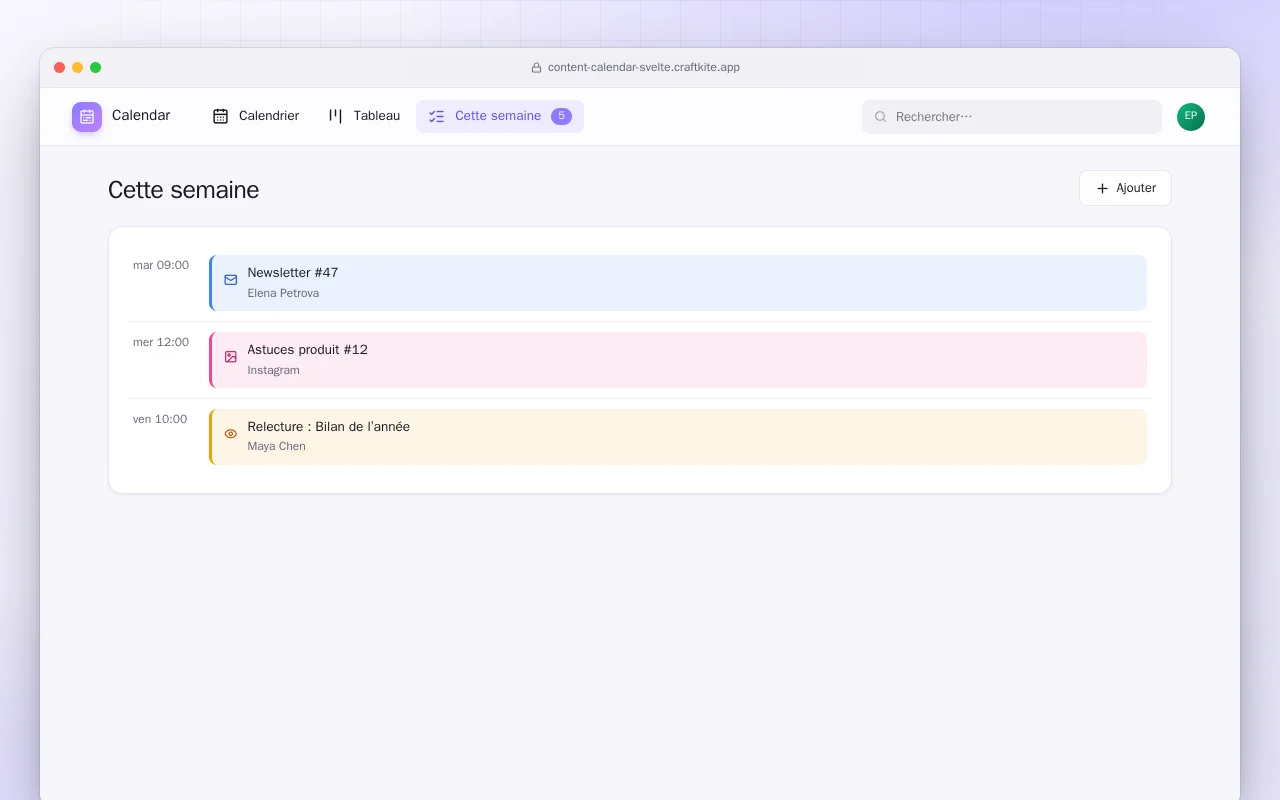The height and width of the screenshot is (800, 1280).
Task: Click the Calendar brand name
Action: pos(141,116)
